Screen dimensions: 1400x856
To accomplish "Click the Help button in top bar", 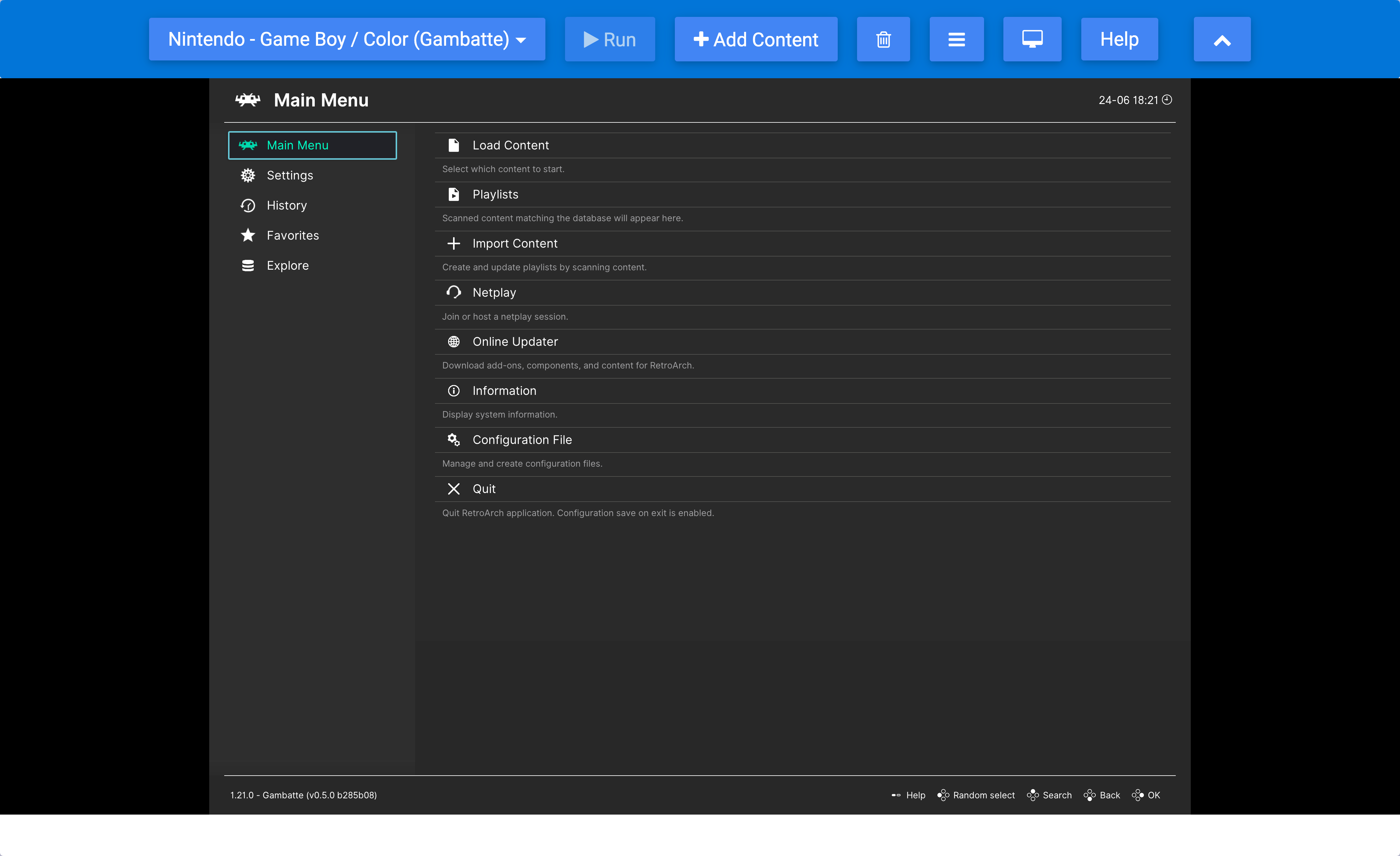I will [x=1119, y=39].
